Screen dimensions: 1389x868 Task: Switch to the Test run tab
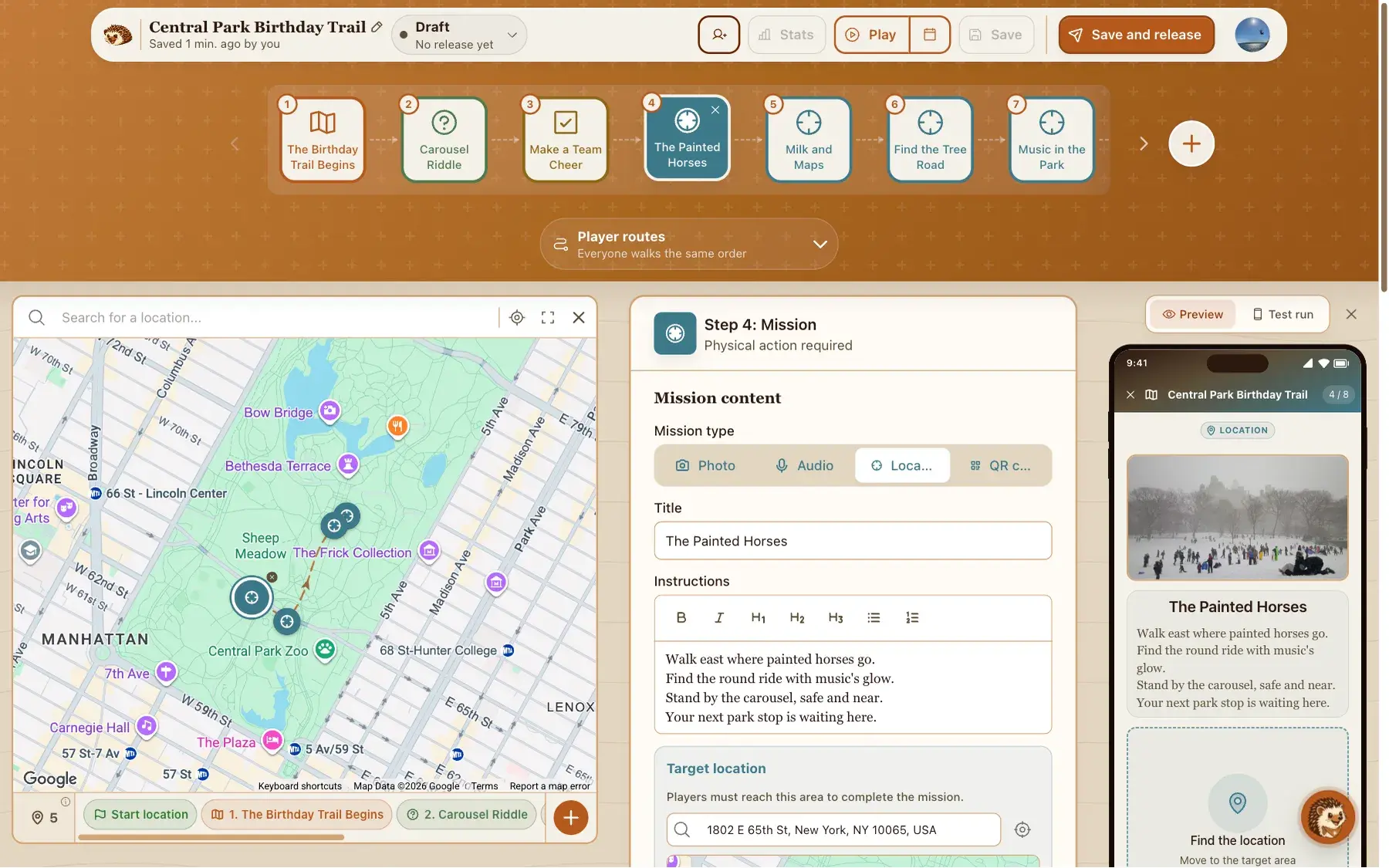coord(1283,315)
